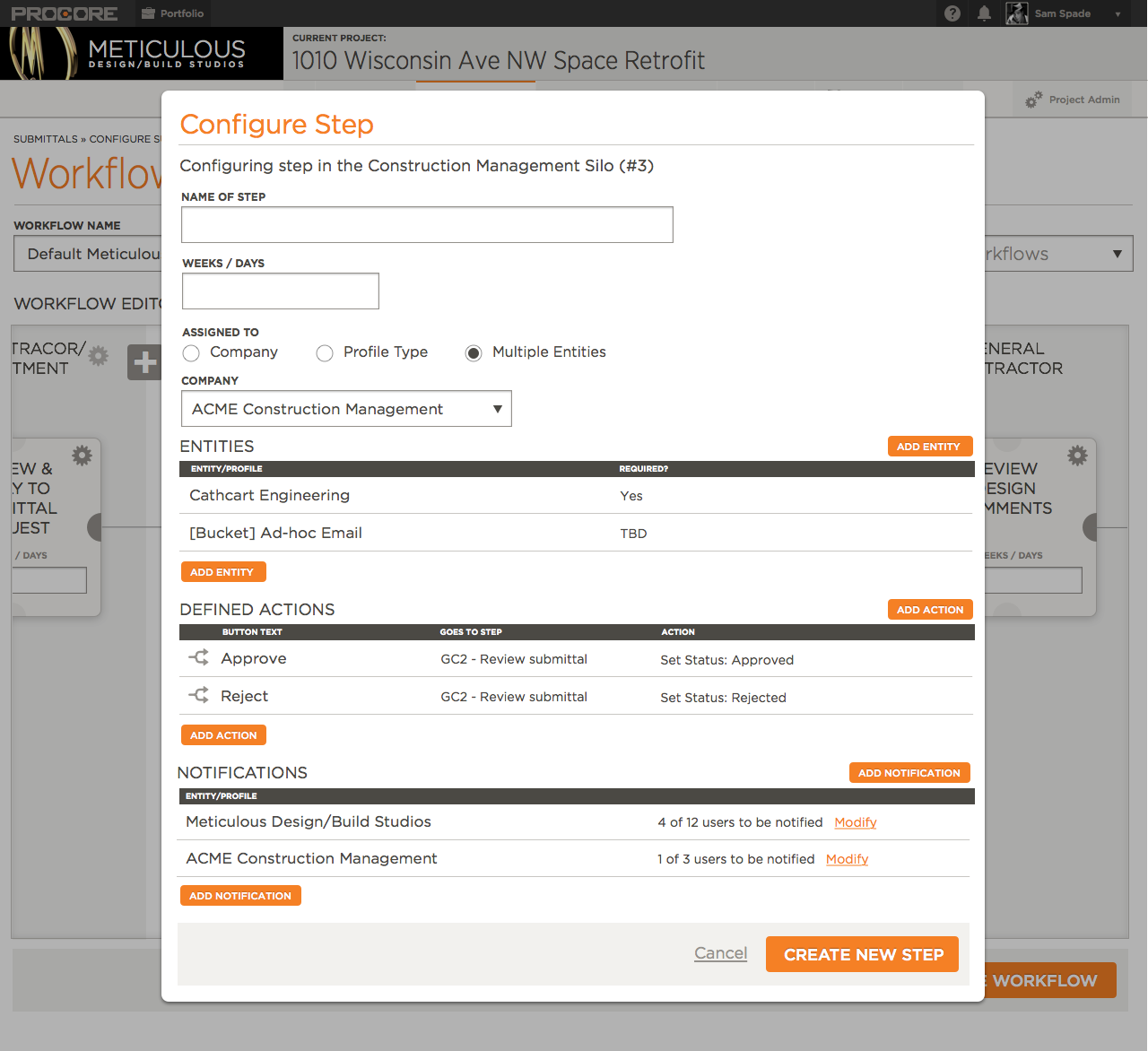
Task: Select the Profile Type radio button
Action: [x=325, y=353]
